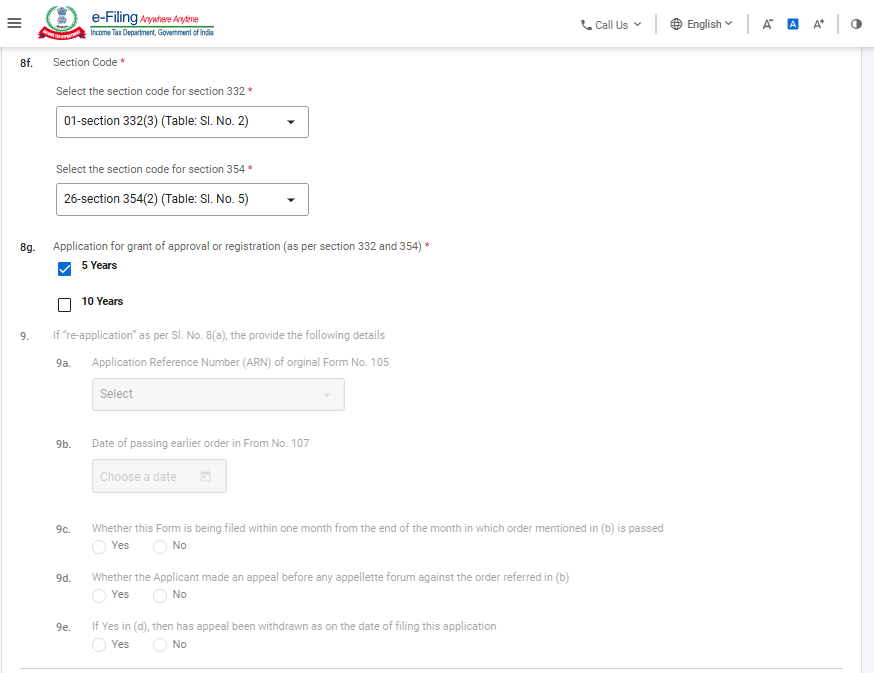Expand the Application Reference Number Select dropdown
The width and height of the screenshot is (874, 673).
(x=217, y=394)
